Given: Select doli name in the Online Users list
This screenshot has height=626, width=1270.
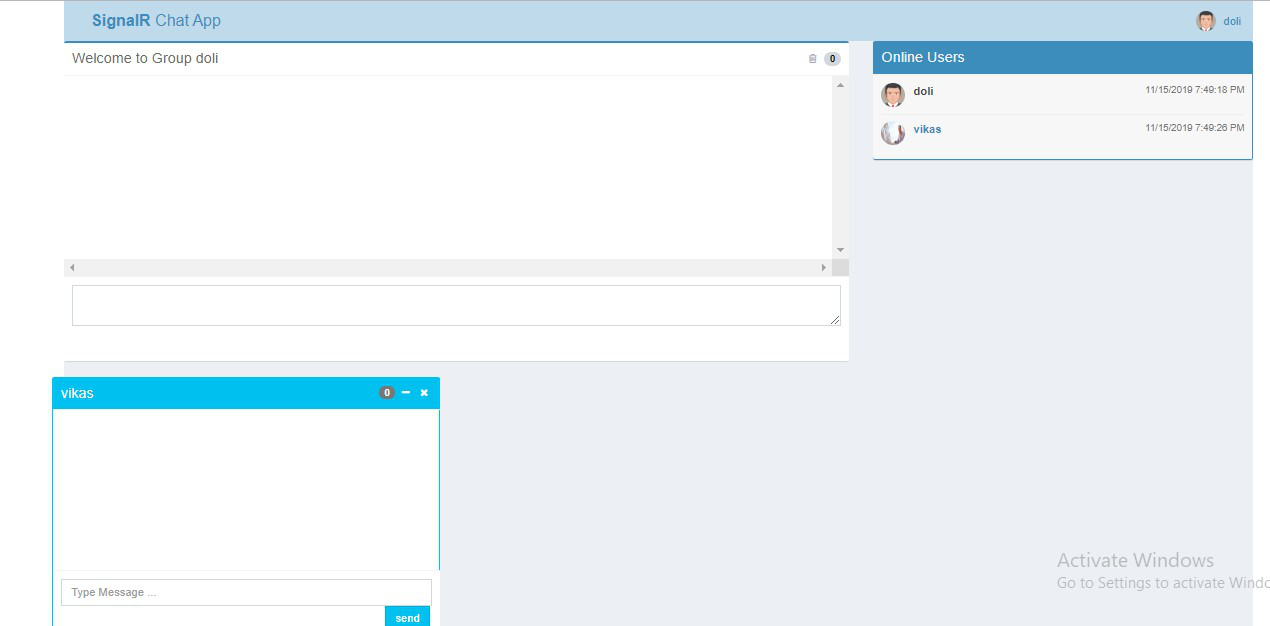Looking at the screenshot, I should (923, 91).
